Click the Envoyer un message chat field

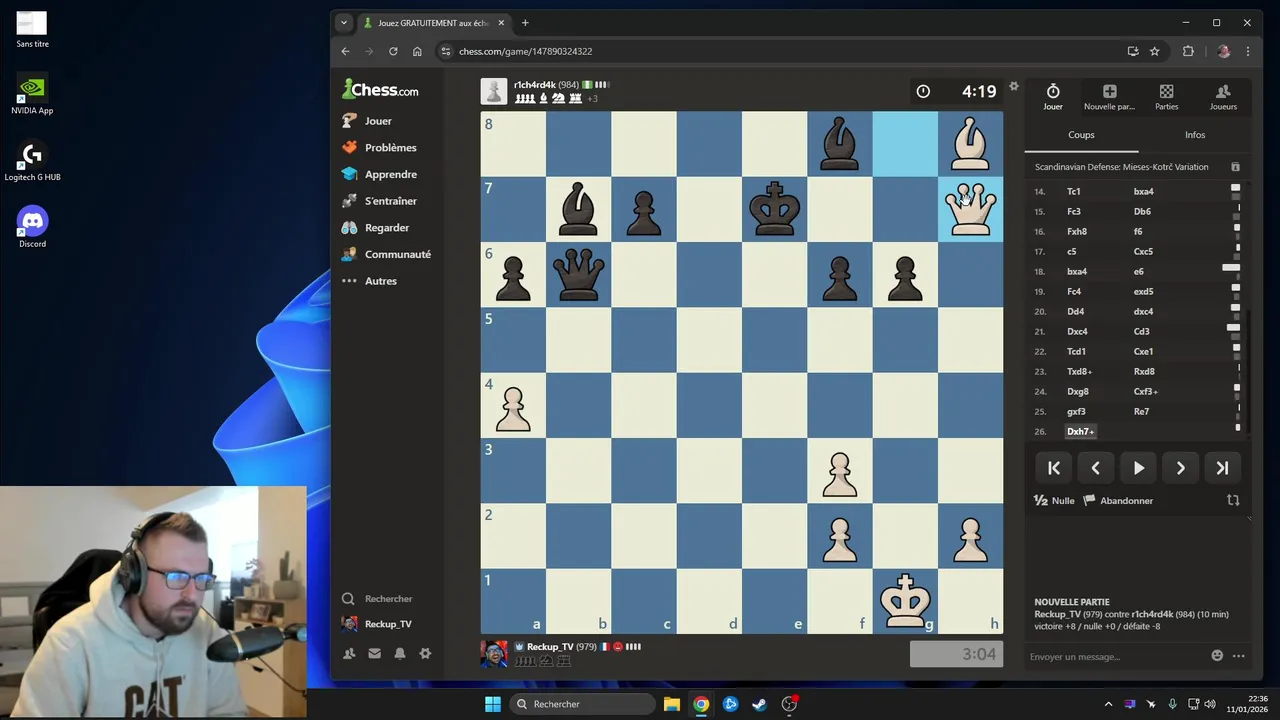(x=1115, y=657)
